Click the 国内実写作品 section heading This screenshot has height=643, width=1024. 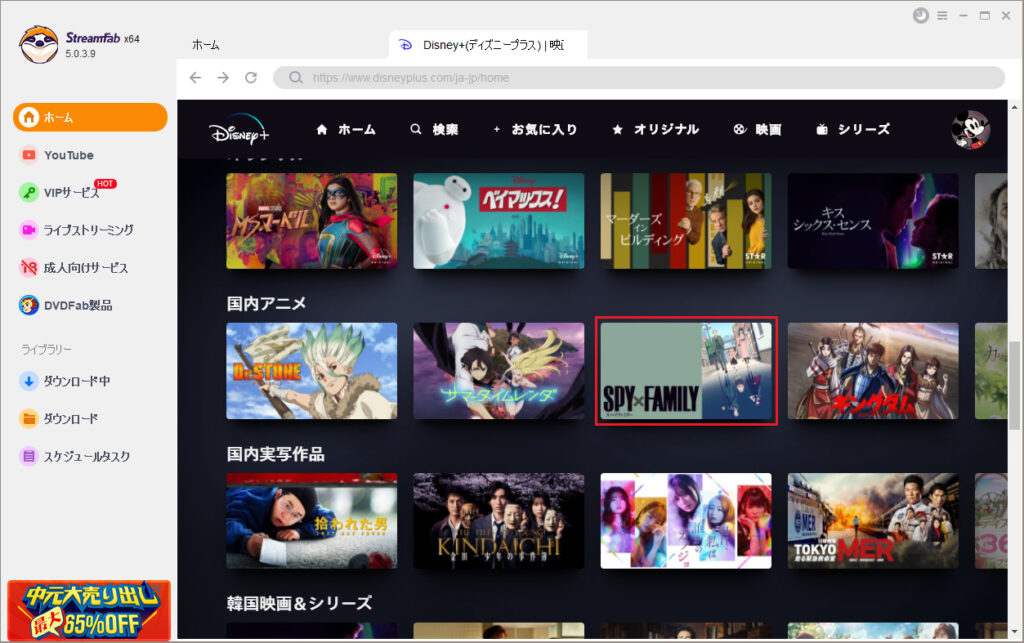[276, 454]
